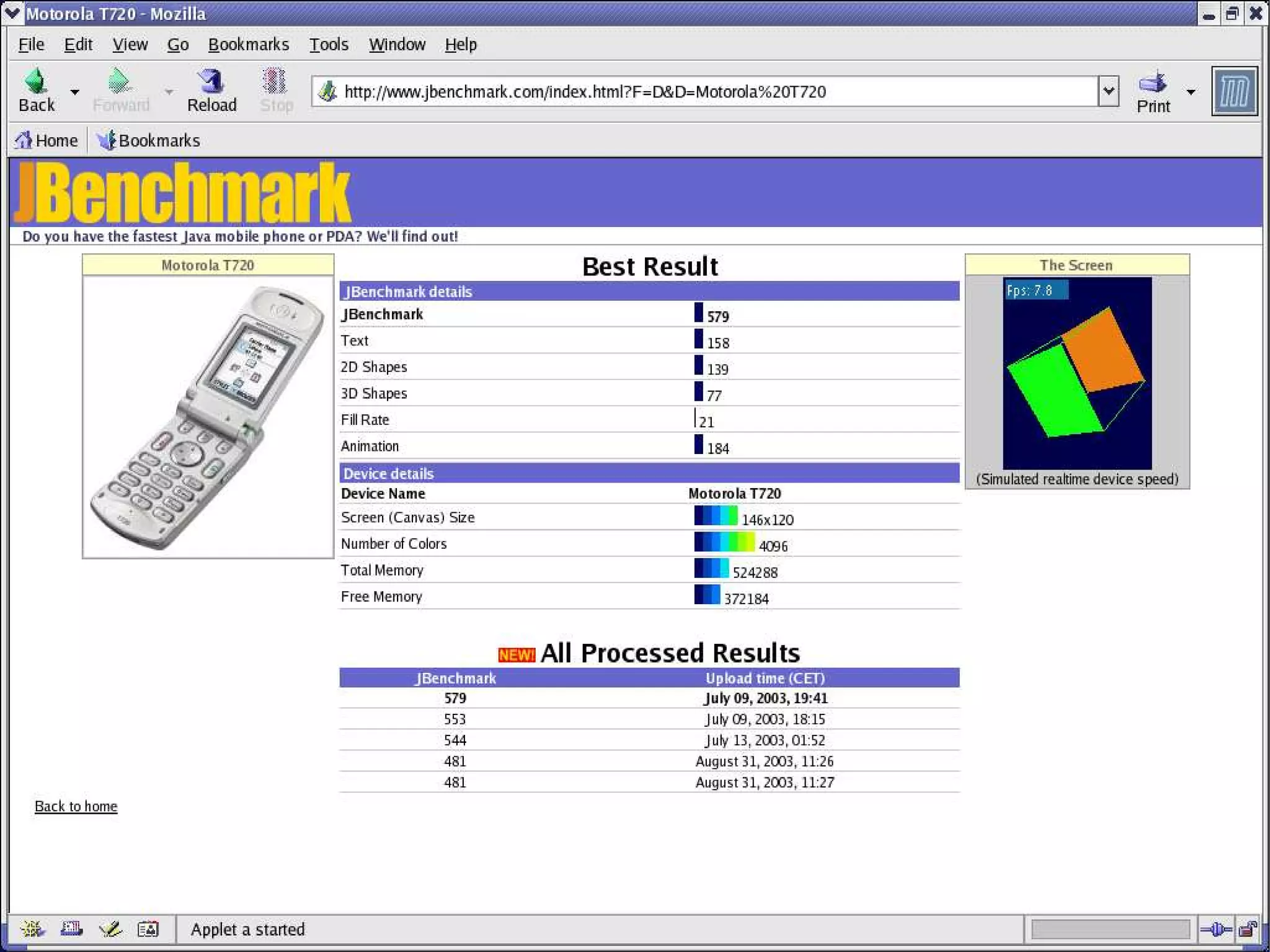The height and width of the screenshot is (952, 1270).
Task: Expand the Print options dropdown arrow
Action: point(1191,92)
